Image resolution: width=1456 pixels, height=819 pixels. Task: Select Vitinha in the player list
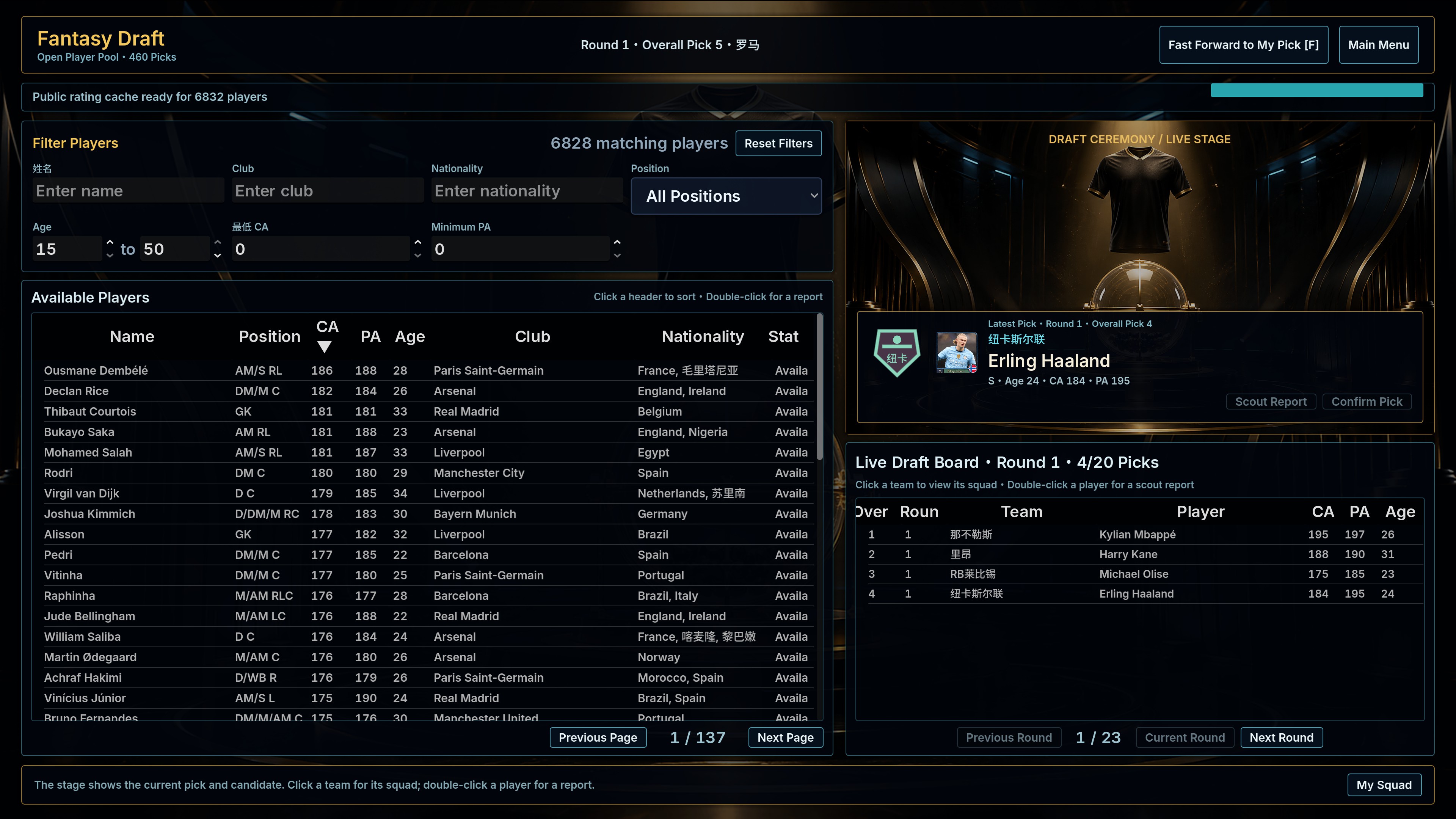[428, 576]
